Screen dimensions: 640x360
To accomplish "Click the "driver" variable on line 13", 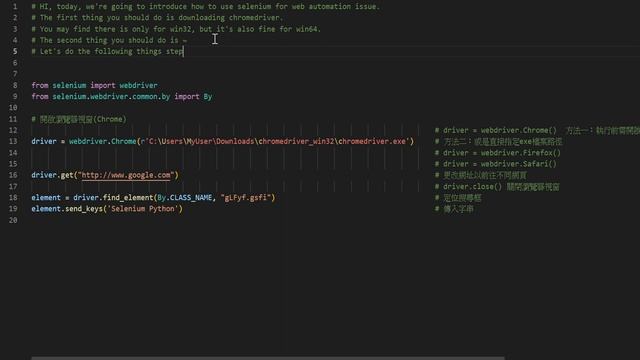I will coord(44,141).
